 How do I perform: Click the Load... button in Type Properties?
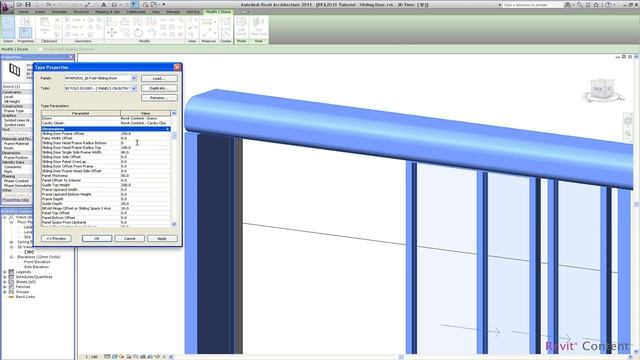point(159,78)
